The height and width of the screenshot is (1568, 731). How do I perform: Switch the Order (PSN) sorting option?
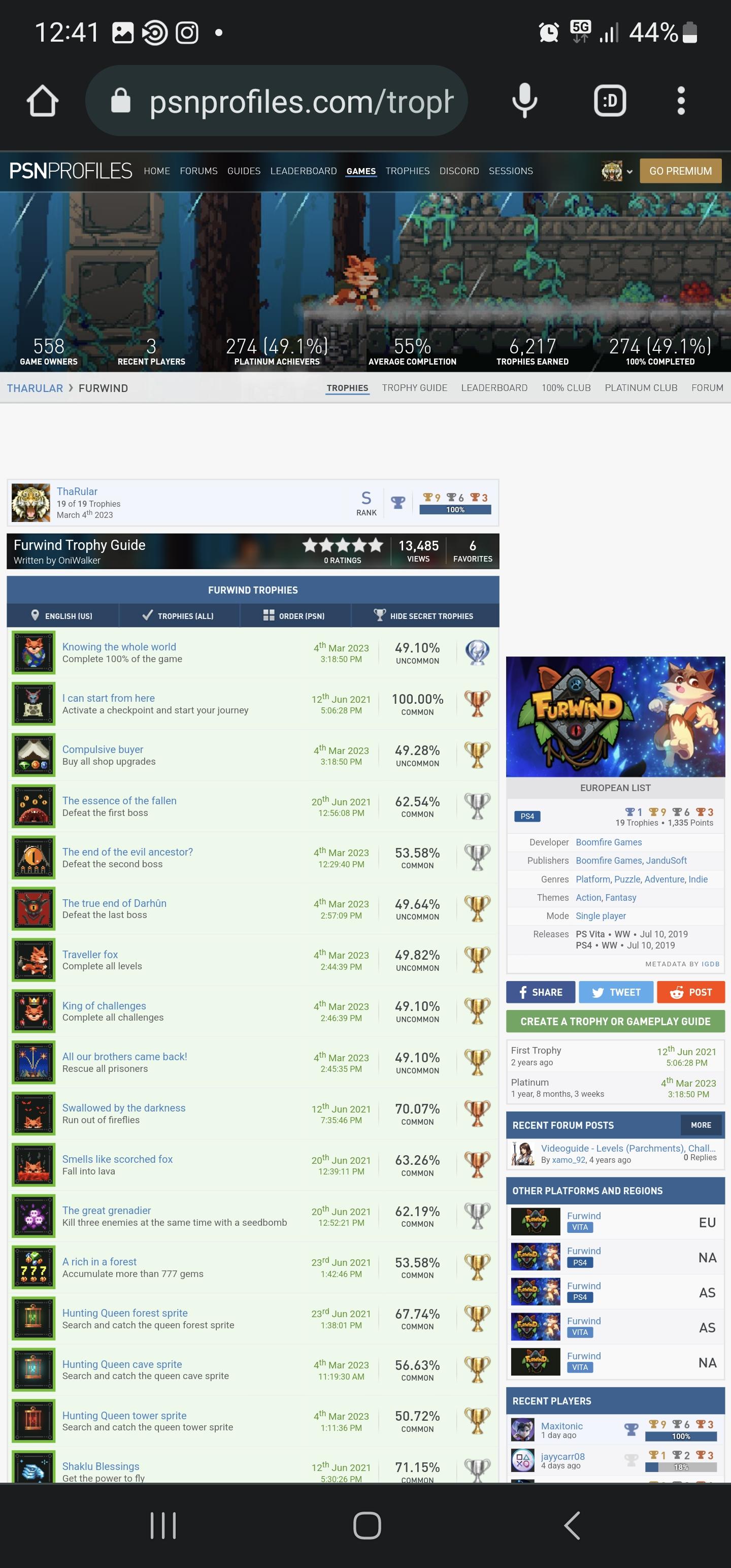(x=295, y=615)
